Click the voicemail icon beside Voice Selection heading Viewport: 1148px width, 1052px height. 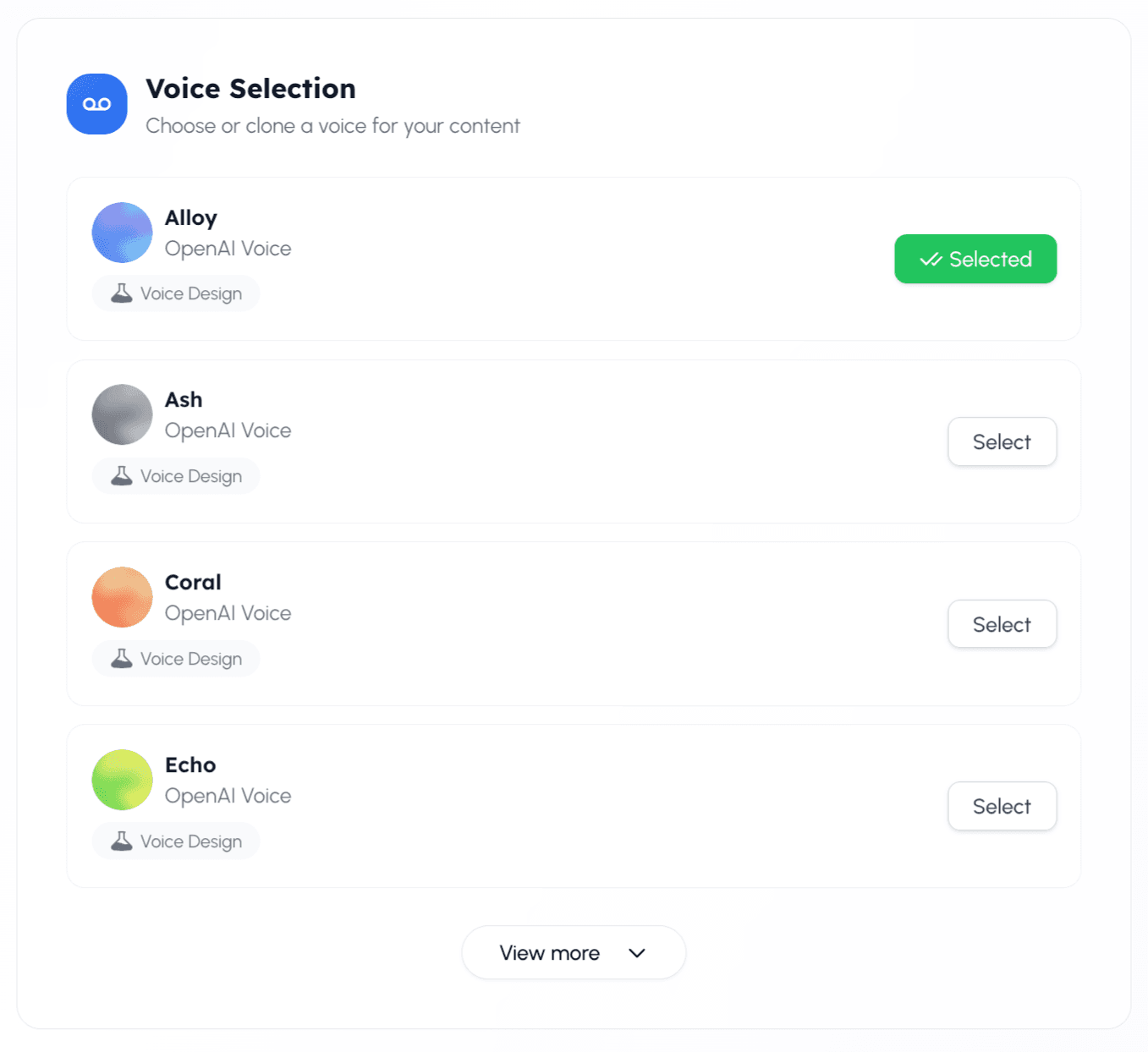point(96,103)
